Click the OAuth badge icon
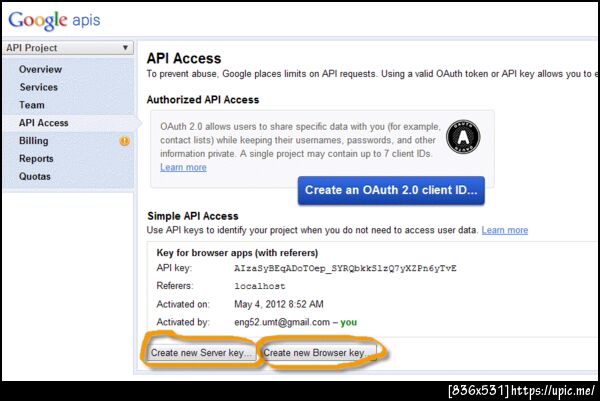This screenshot has height=401, width=600. 463,137
